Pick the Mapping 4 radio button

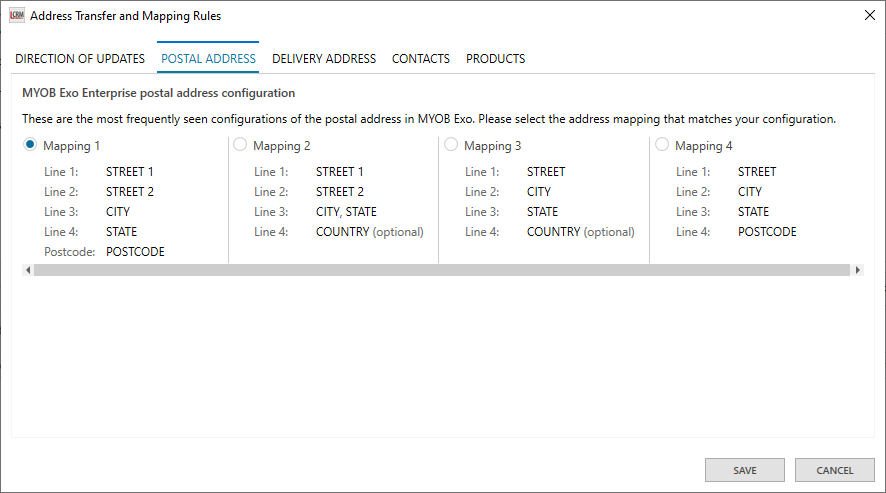tap(662, 145)
